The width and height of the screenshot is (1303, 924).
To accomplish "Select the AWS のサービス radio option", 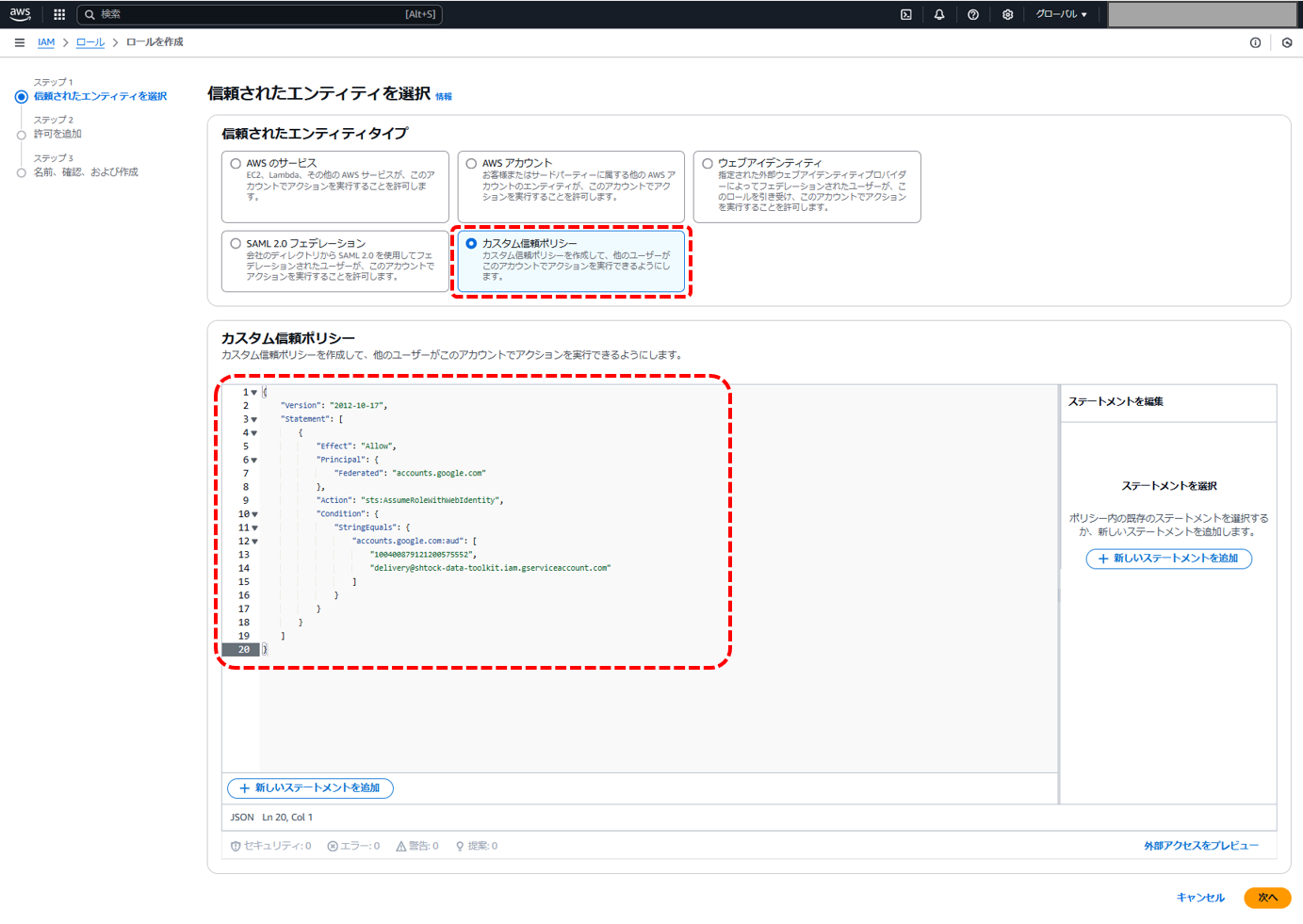I will pyautogui.click(x=236, y=164).
